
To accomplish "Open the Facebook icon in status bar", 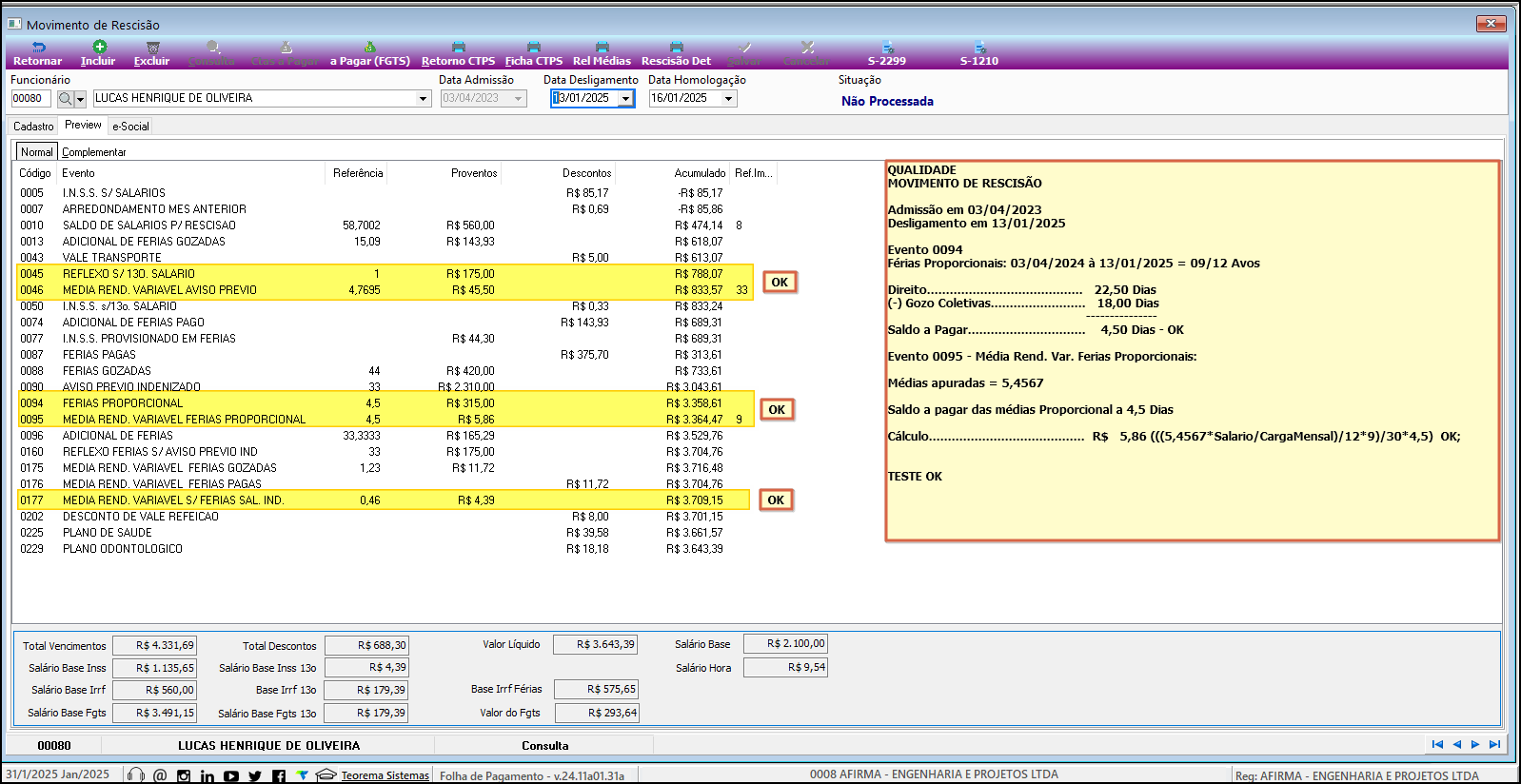I will pyautogui.click(x=278, y=775).
